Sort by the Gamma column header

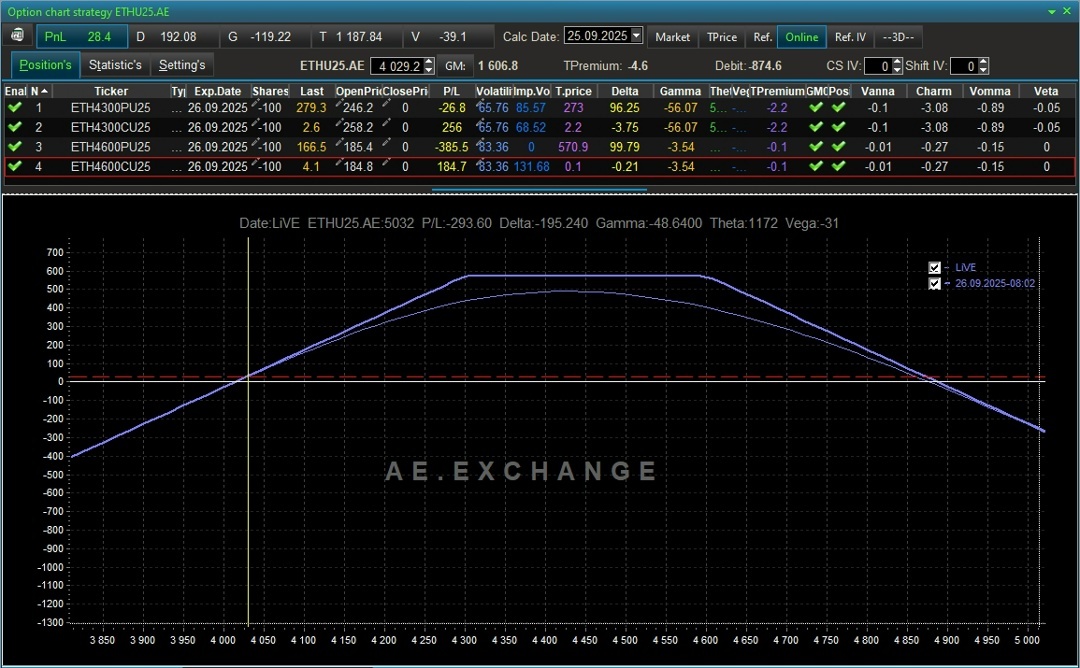[680, 91]
